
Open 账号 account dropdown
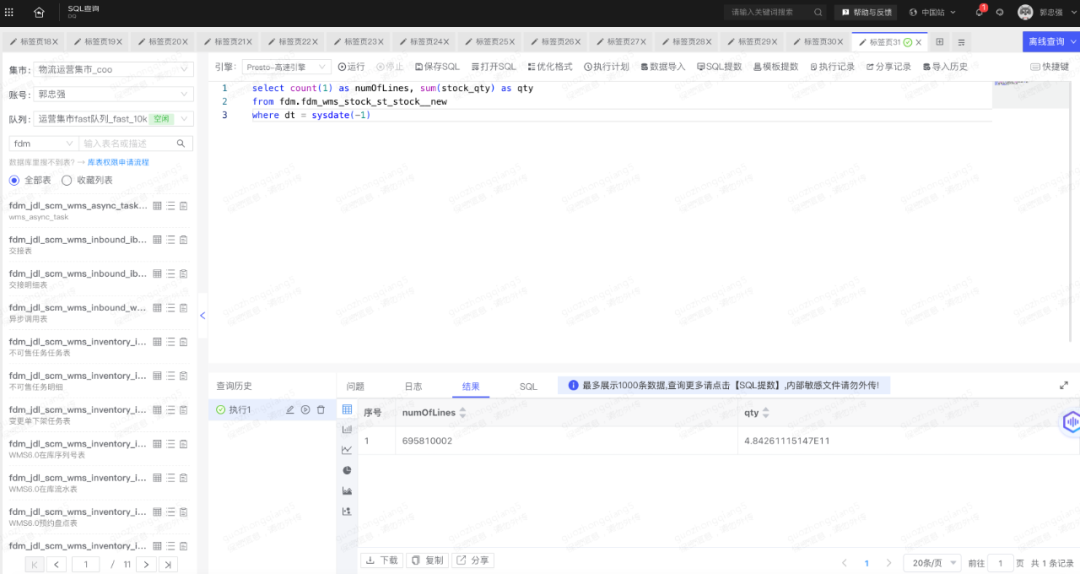(114, 94)
